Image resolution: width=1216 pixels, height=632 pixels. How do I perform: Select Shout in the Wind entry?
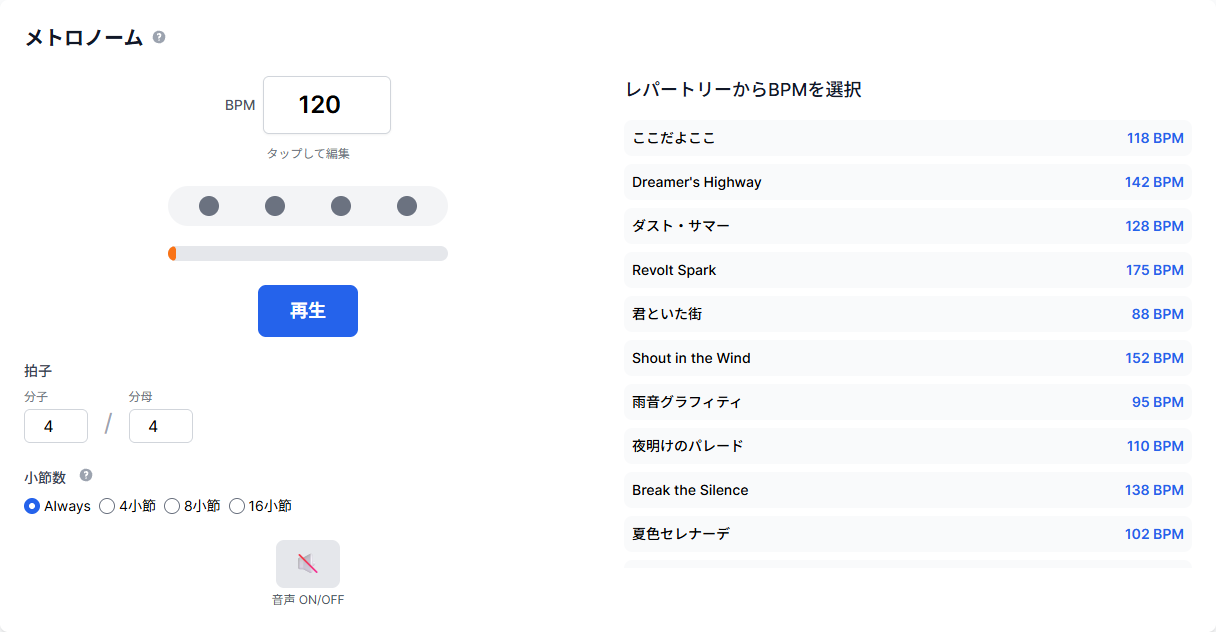coord(907,358)
